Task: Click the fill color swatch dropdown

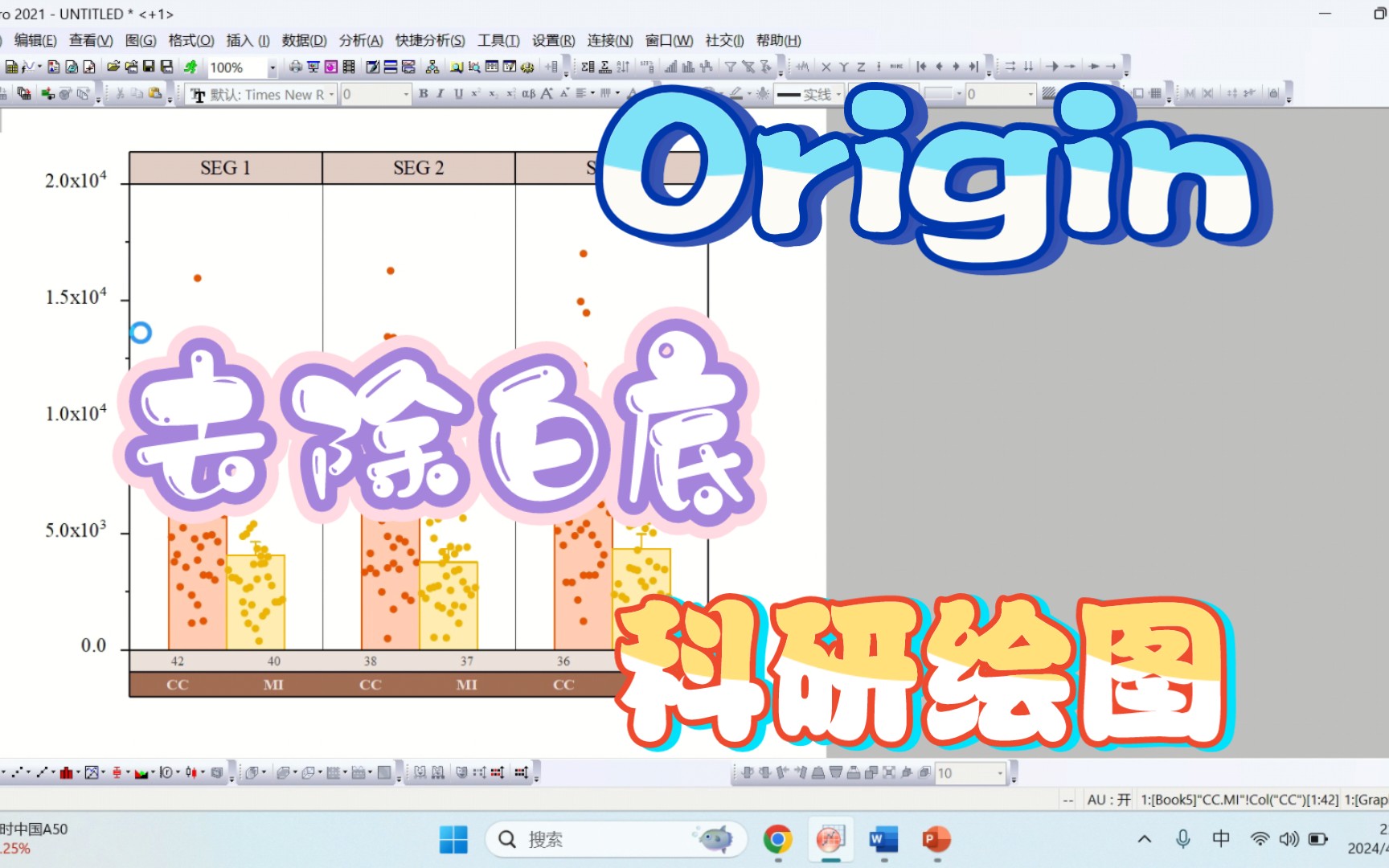Action: (x=959, y=94)
